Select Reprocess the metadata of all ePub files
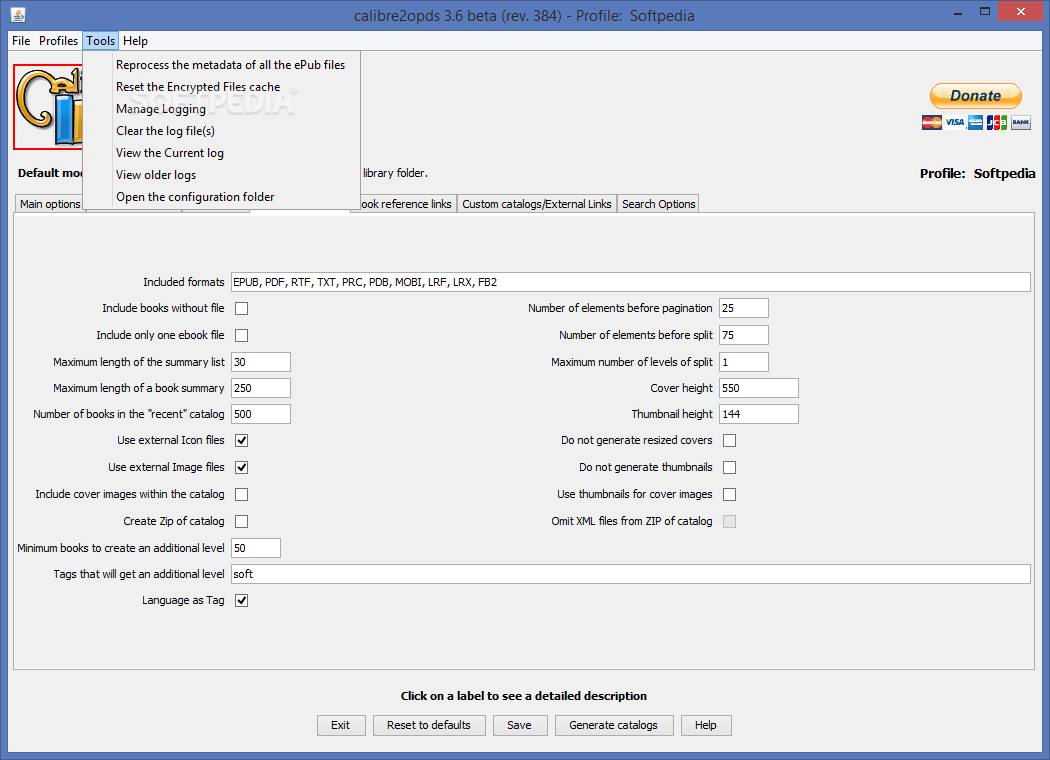Screen dimensions: 1050x760 pyautogui.click(x=230, y=65)
